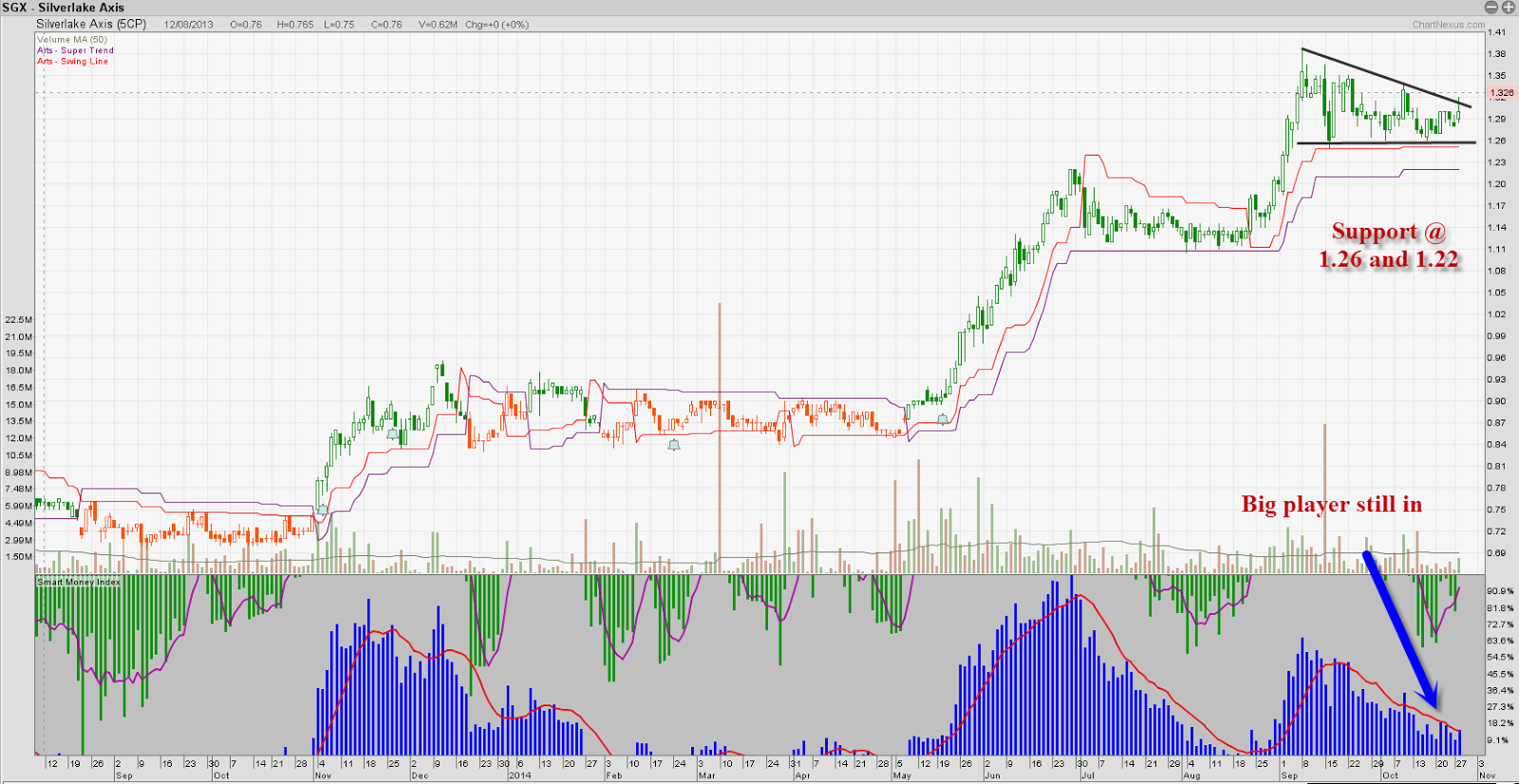Image resolution: width=1519 pixels, height=784 pixels.
Task: Click the 90.9% Smart Money axis label
Action: 1501,591
